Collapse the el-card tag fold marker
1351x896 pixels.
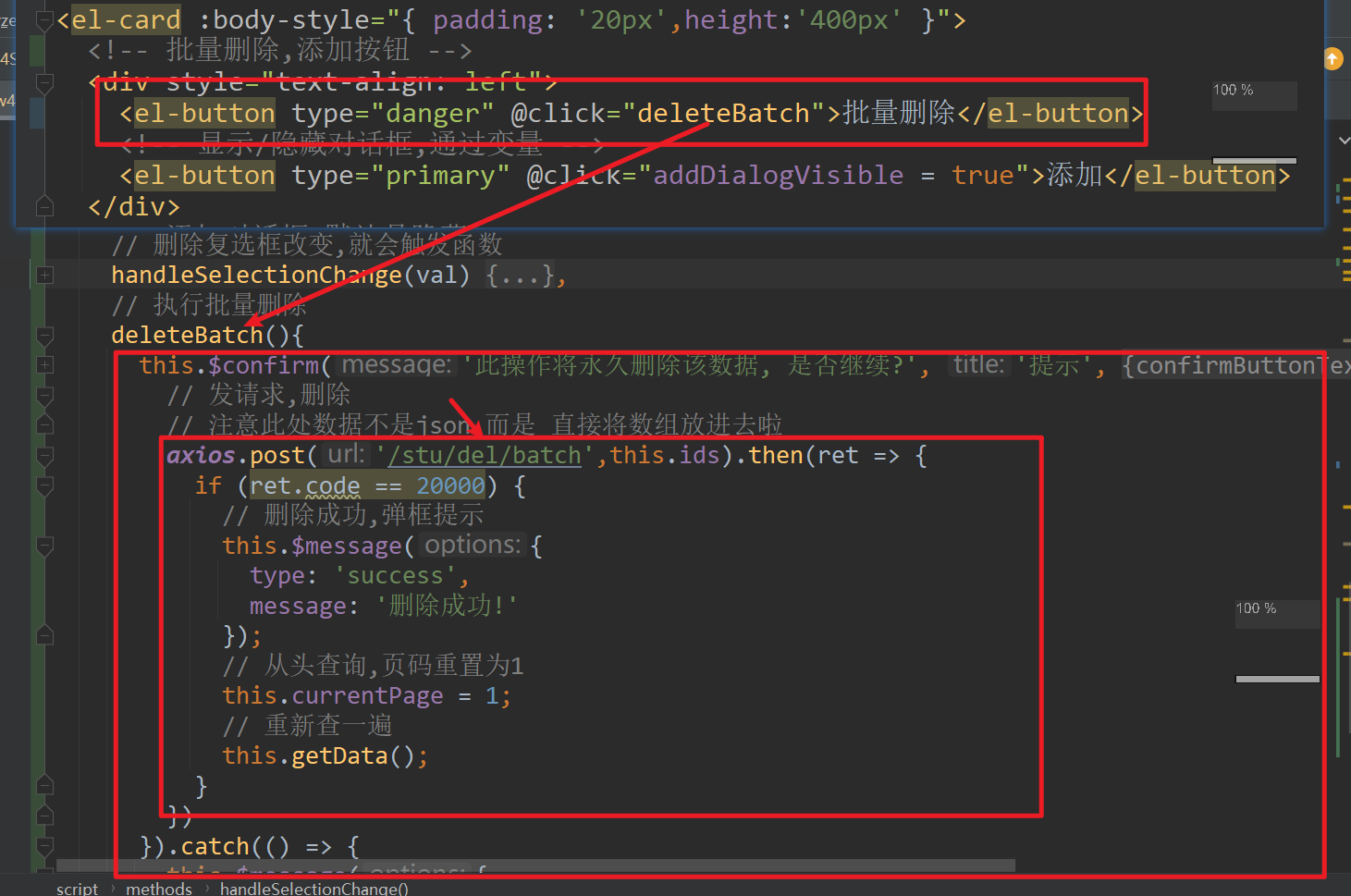tap(44, 20)
